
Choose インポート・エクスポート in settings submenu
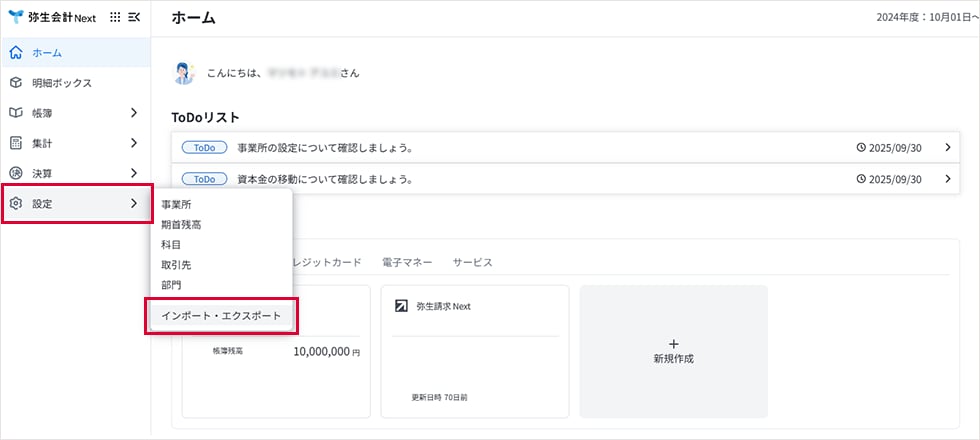(221, 316)
